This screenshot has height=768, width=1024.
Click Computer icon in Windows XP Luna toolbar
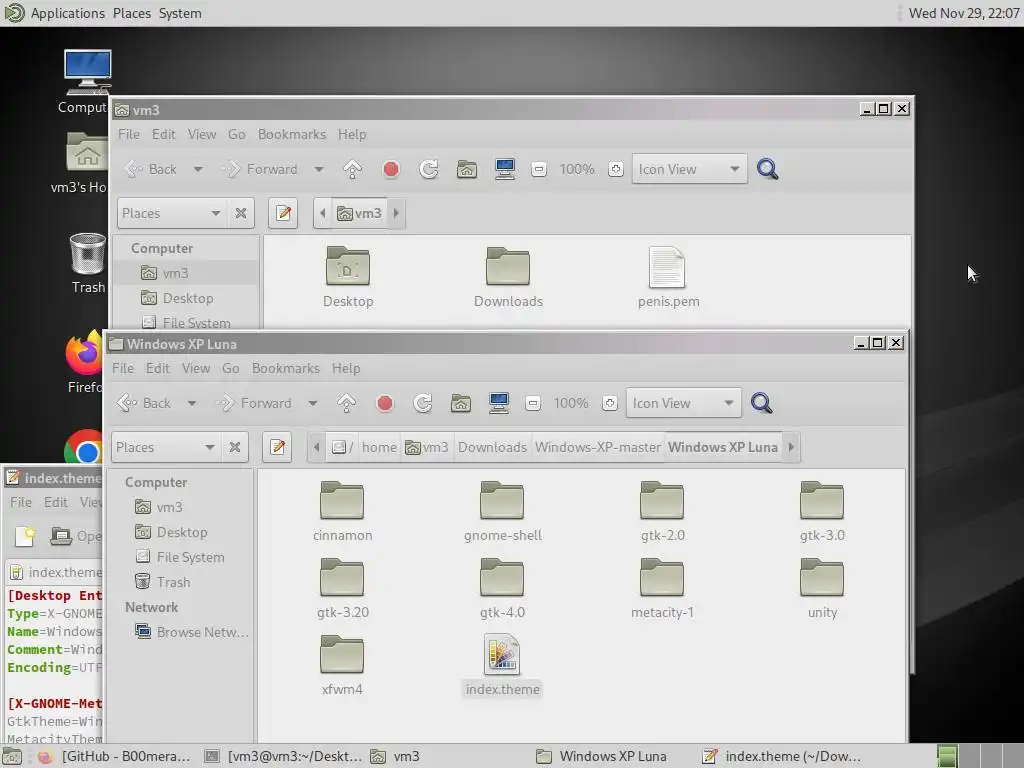tap(499, 403)
